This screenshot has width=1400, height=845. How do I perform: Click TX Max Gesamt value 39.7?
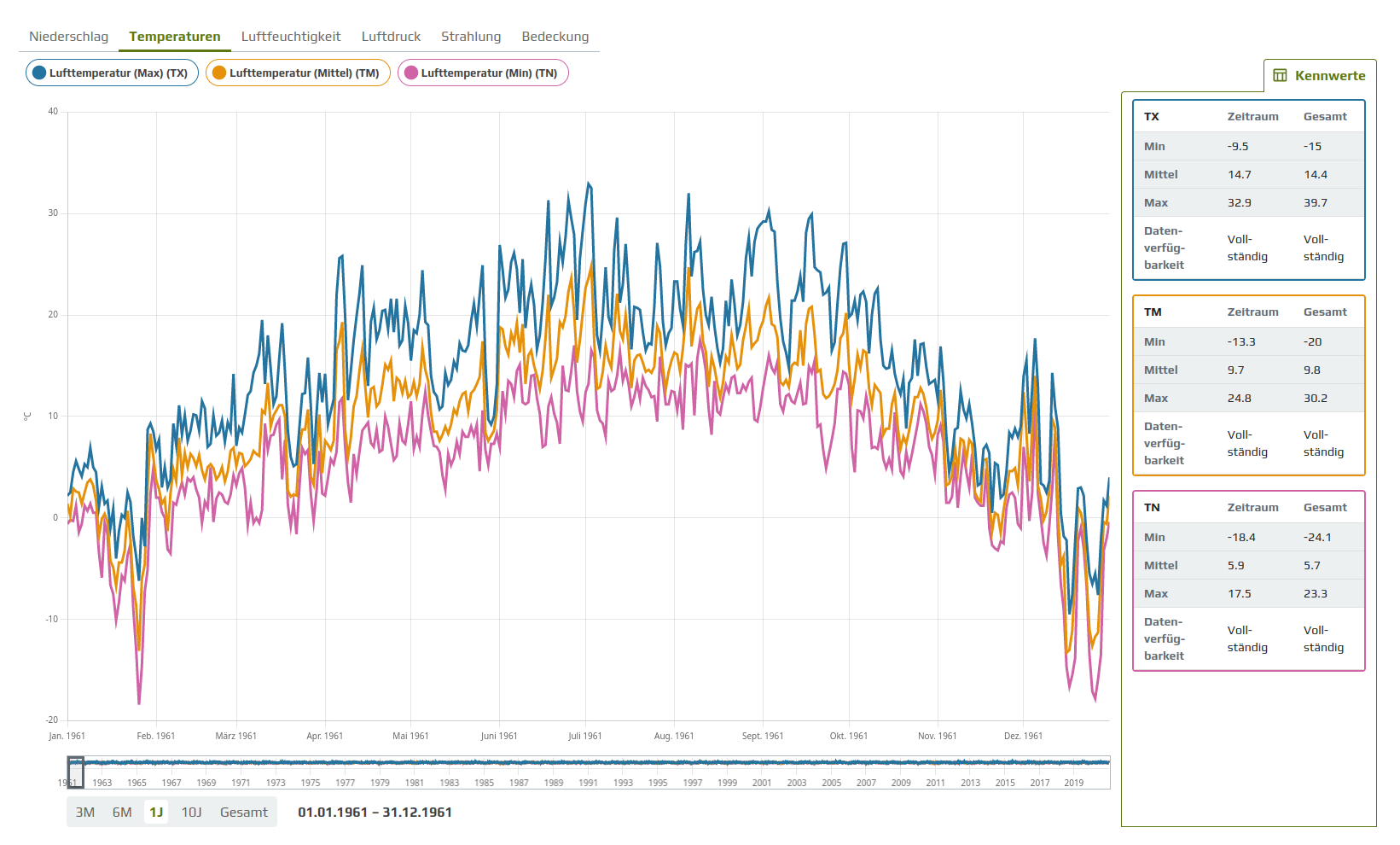1316,203
